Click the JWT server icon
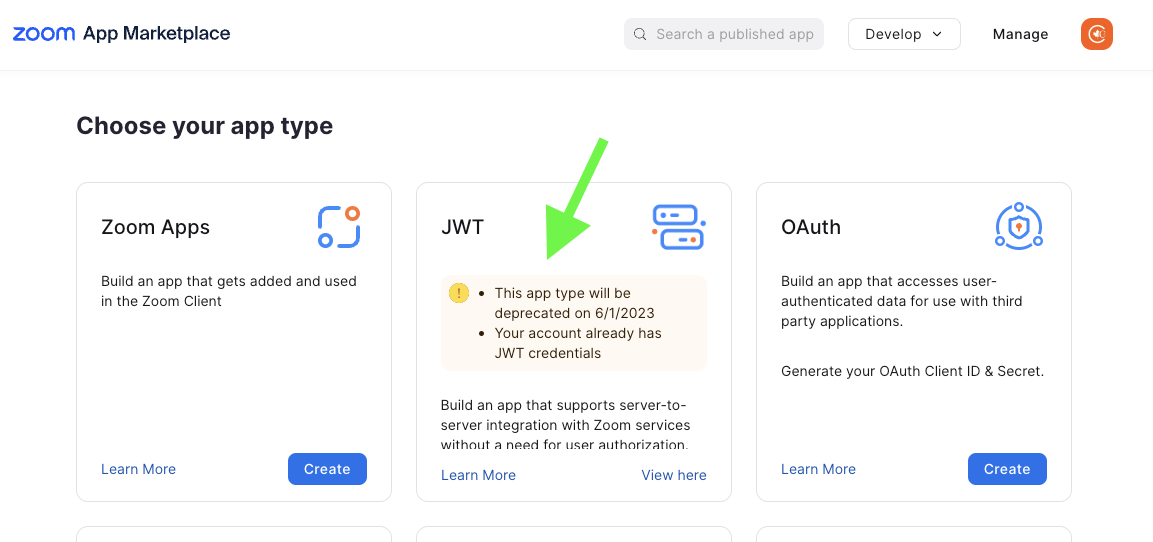1153x542 pixels. [679, 227]
